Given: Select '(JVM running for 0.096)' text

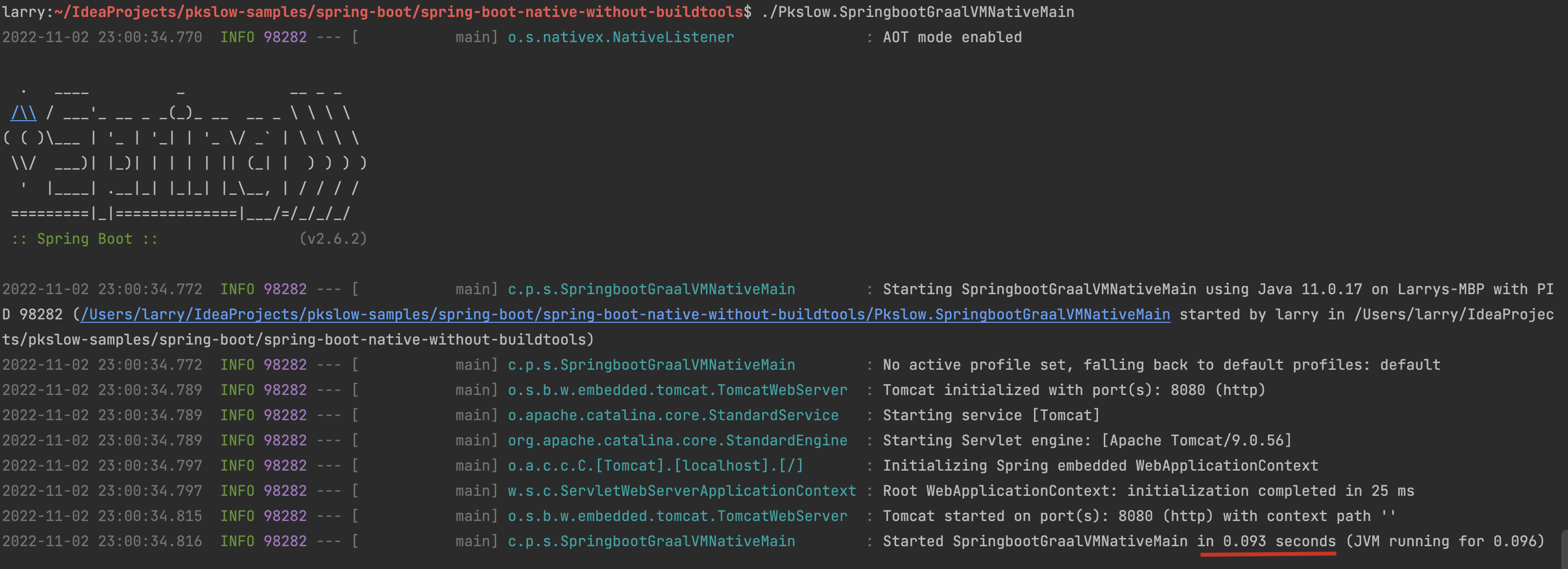Looking at the screenshot, I should [1445, 541].
